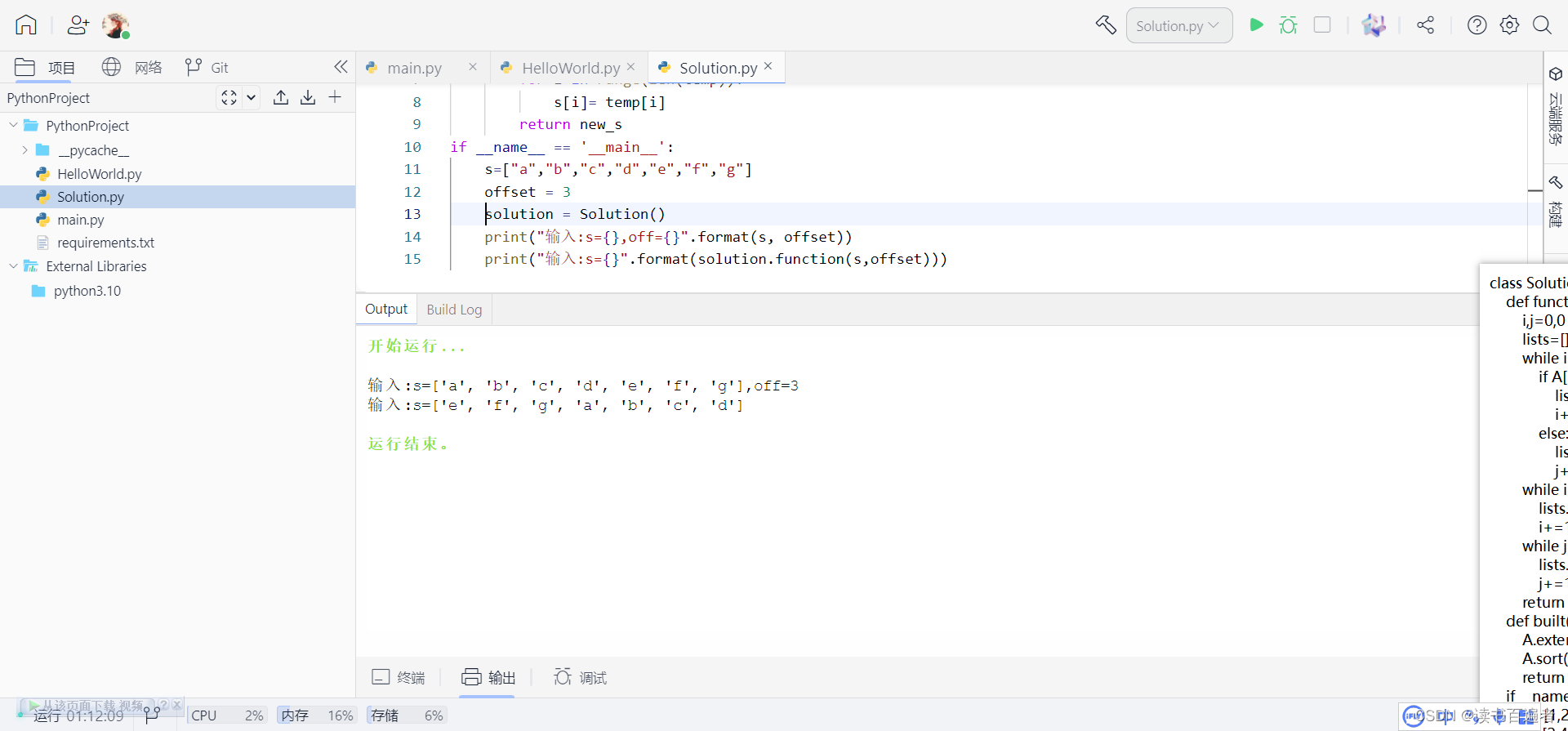Switch to the Build Log tab
Screen dimensions: 1568x731
point(454,310)
